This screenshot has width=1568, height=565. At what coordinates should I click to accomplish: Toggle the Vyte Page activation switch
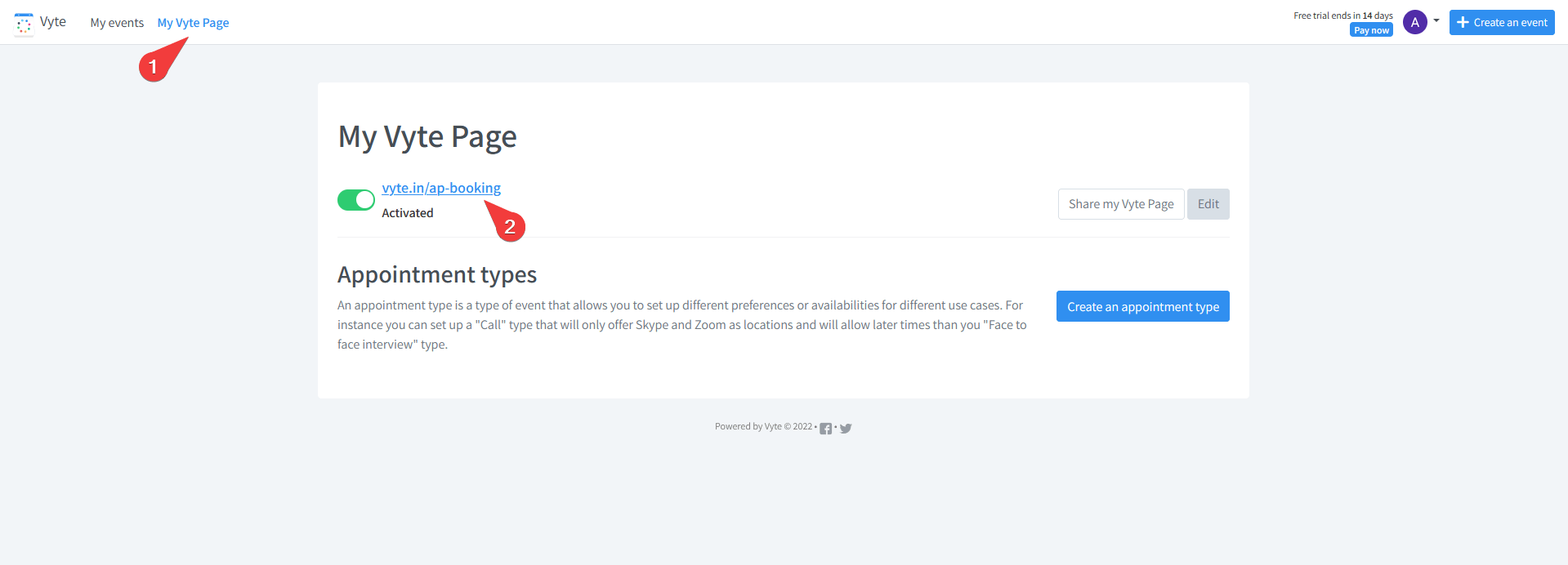(356, 200)
